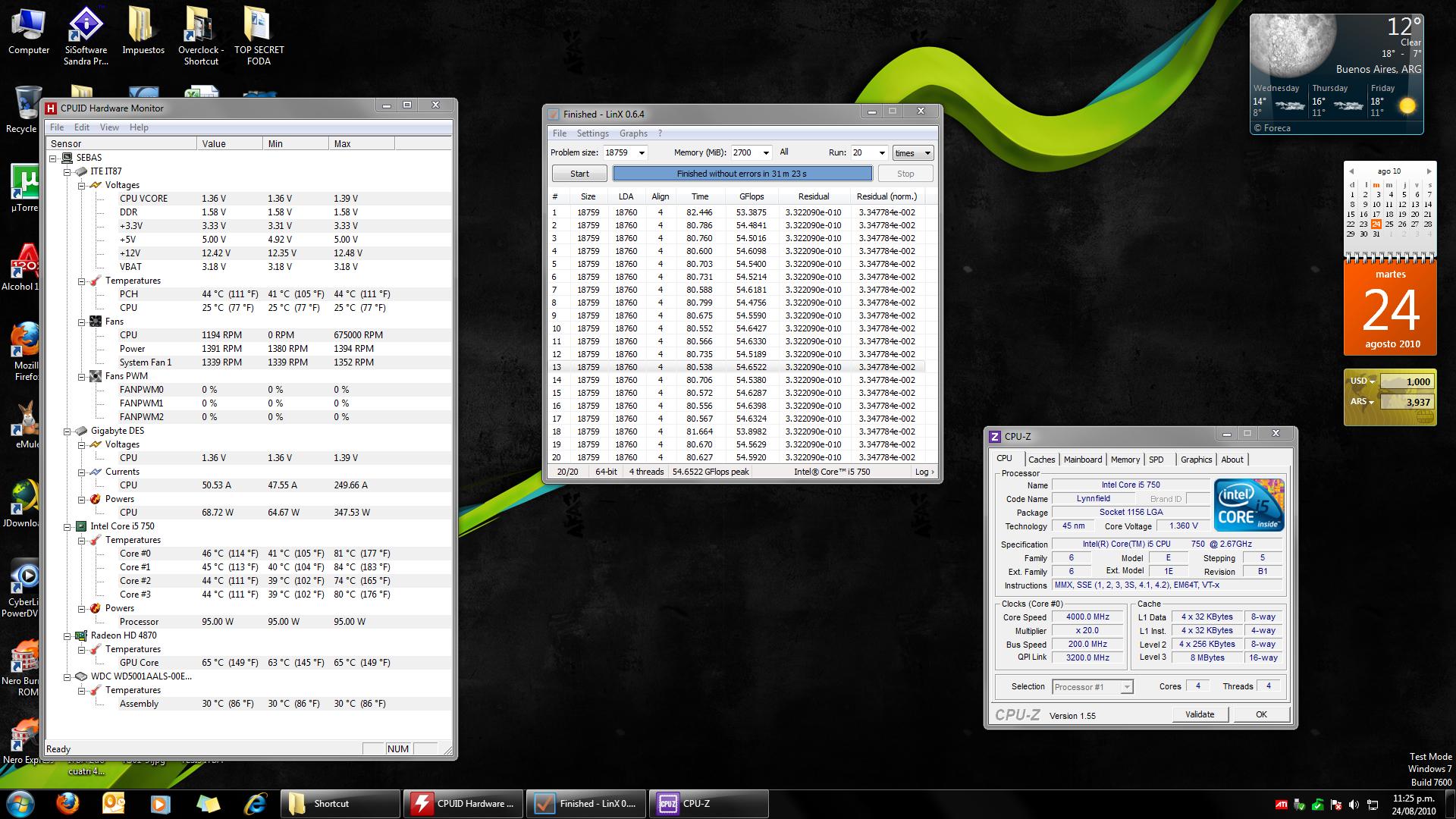Open the Windows Start menu orb
This screenshot has width=1456, height=819.
tap(20, 803)
